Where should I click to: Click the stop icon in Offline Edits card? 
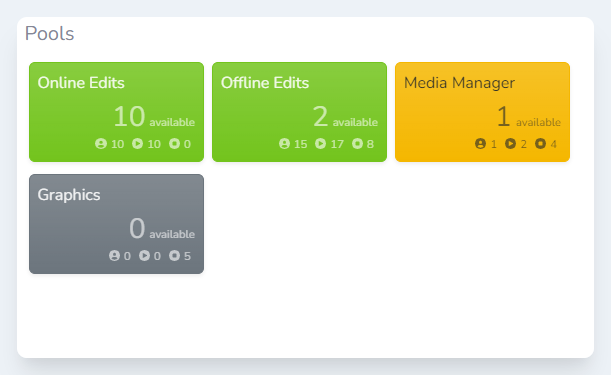click(x=357, y=144)
